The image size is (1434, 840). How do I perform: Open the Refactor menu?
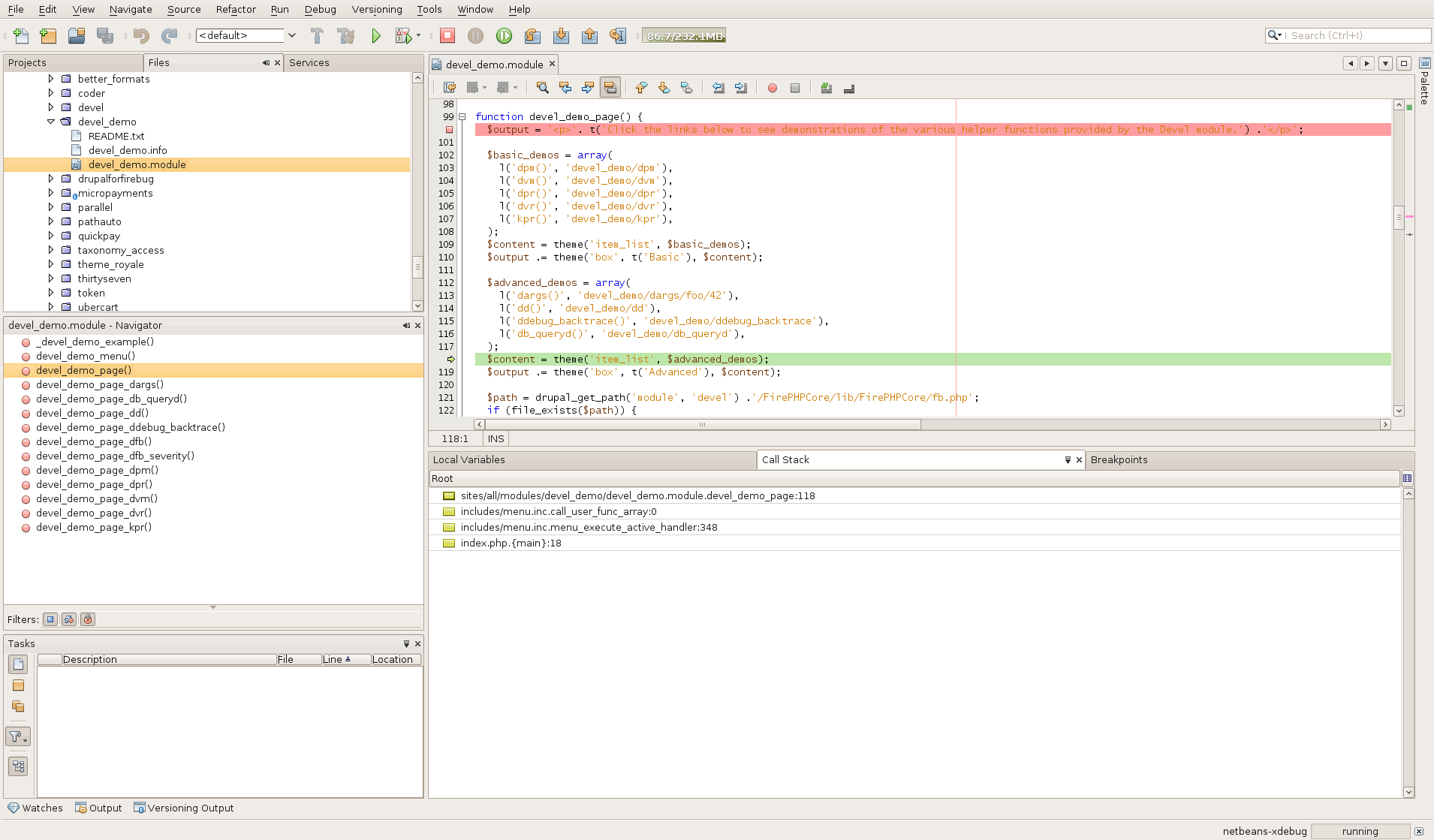click(x=236, y=9)
